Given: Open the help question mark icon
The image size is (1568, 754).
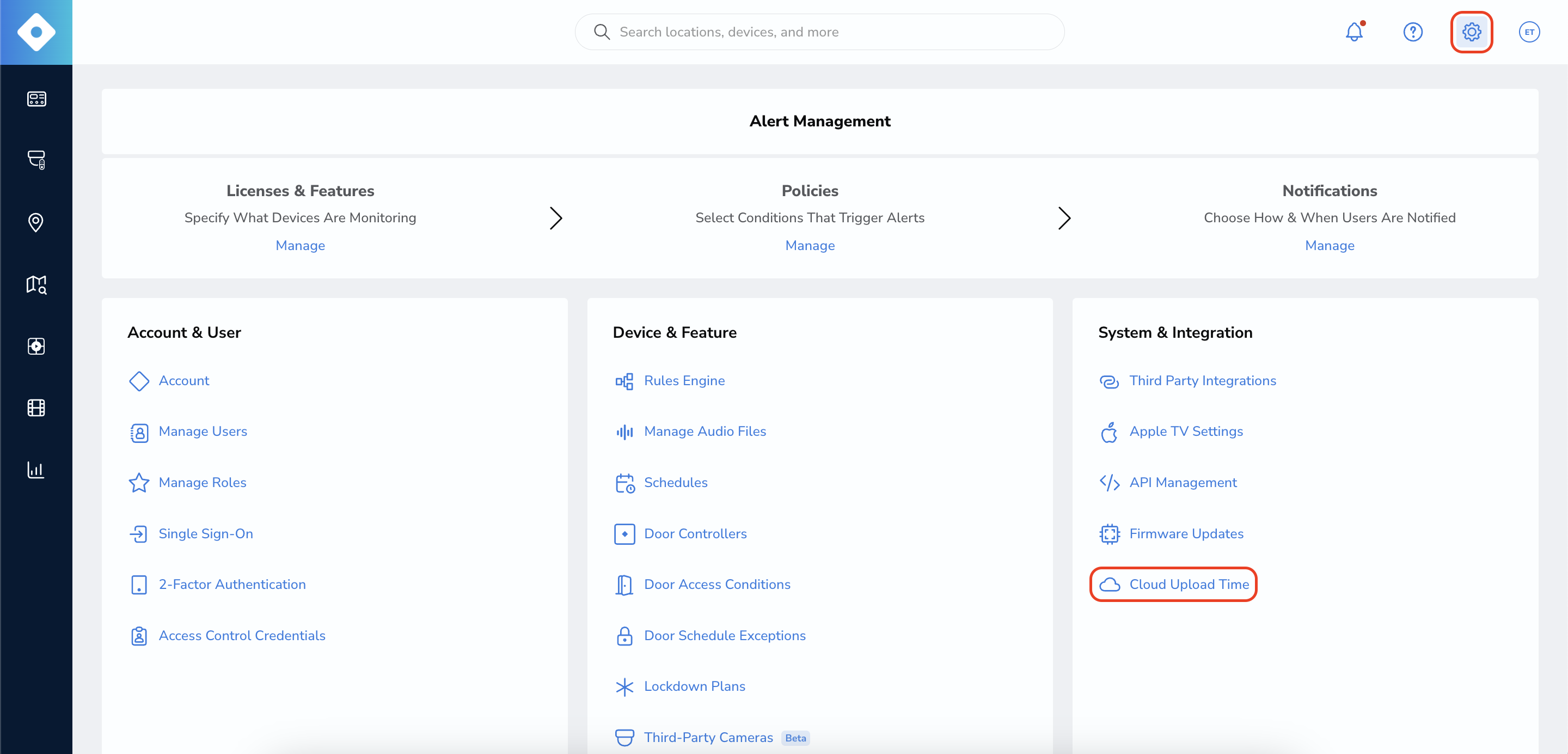Looking at the screenshot, I should (1413, 32).
